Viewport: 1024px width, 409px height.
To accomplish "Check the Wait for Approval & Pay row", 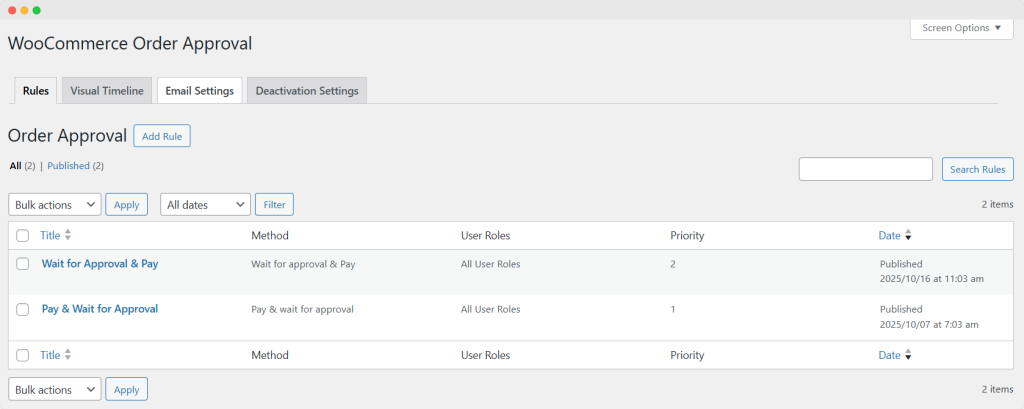I will coord(23,264).
